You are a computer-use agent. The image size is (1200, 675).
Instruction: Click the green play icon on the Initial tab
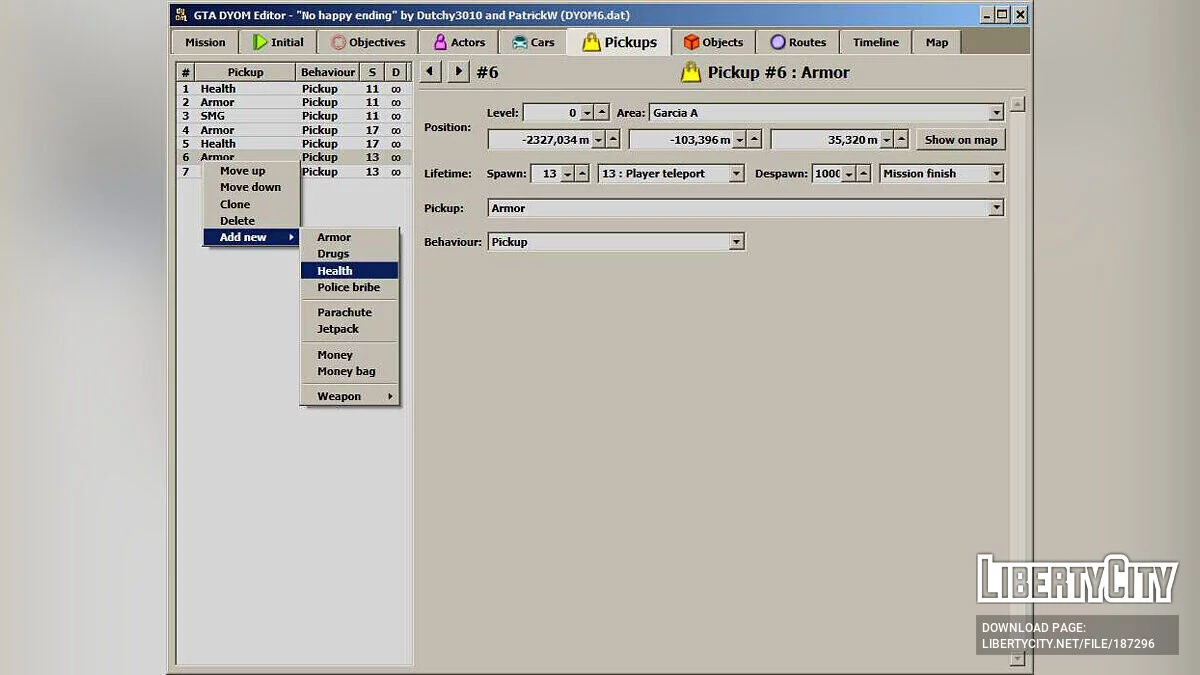click(259, 42)
